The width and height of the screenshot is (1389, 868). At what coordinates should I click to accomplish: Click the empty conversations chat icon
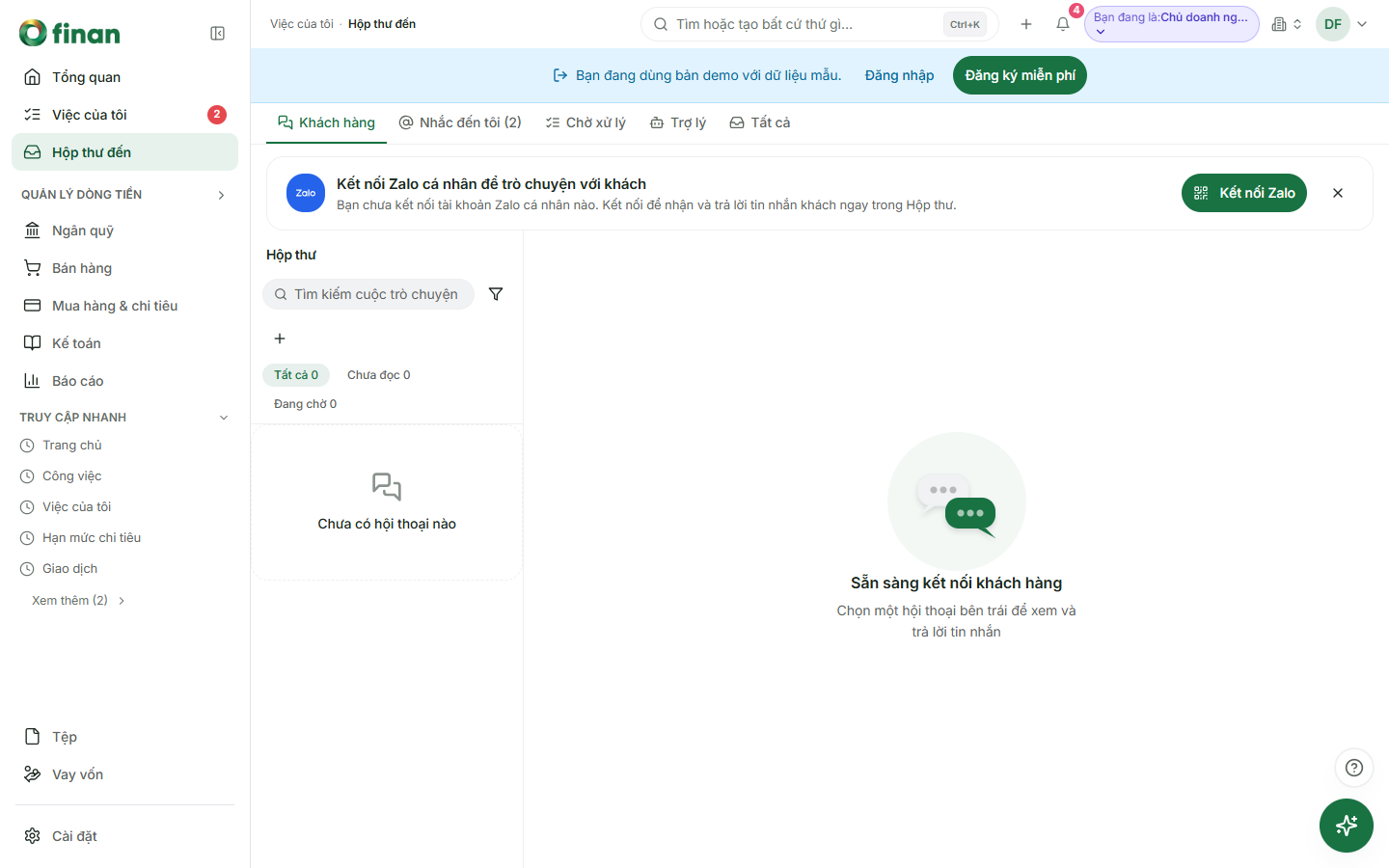[x=387, y=486]
